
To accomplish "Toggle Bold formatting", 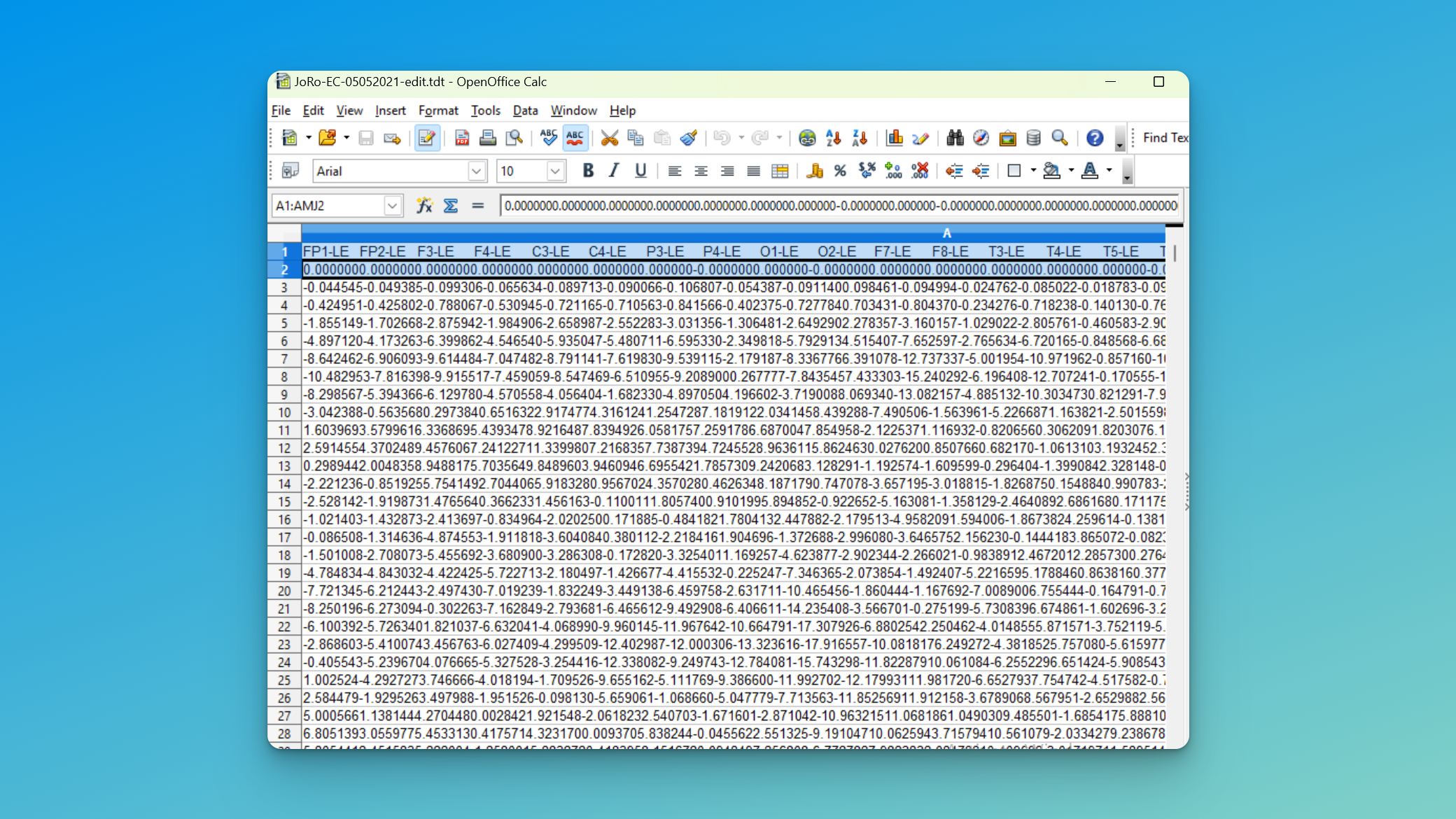I will click(588, 171).
